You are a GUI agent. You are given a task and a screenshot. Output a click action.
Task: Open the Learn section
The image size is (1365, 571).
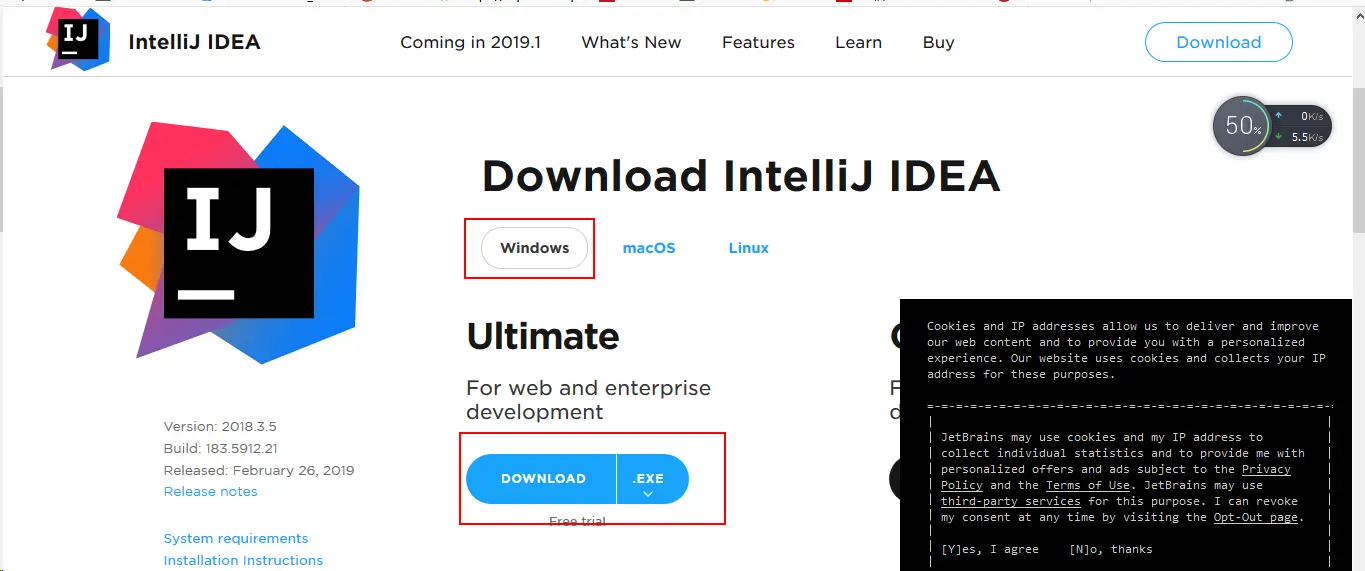858,42
